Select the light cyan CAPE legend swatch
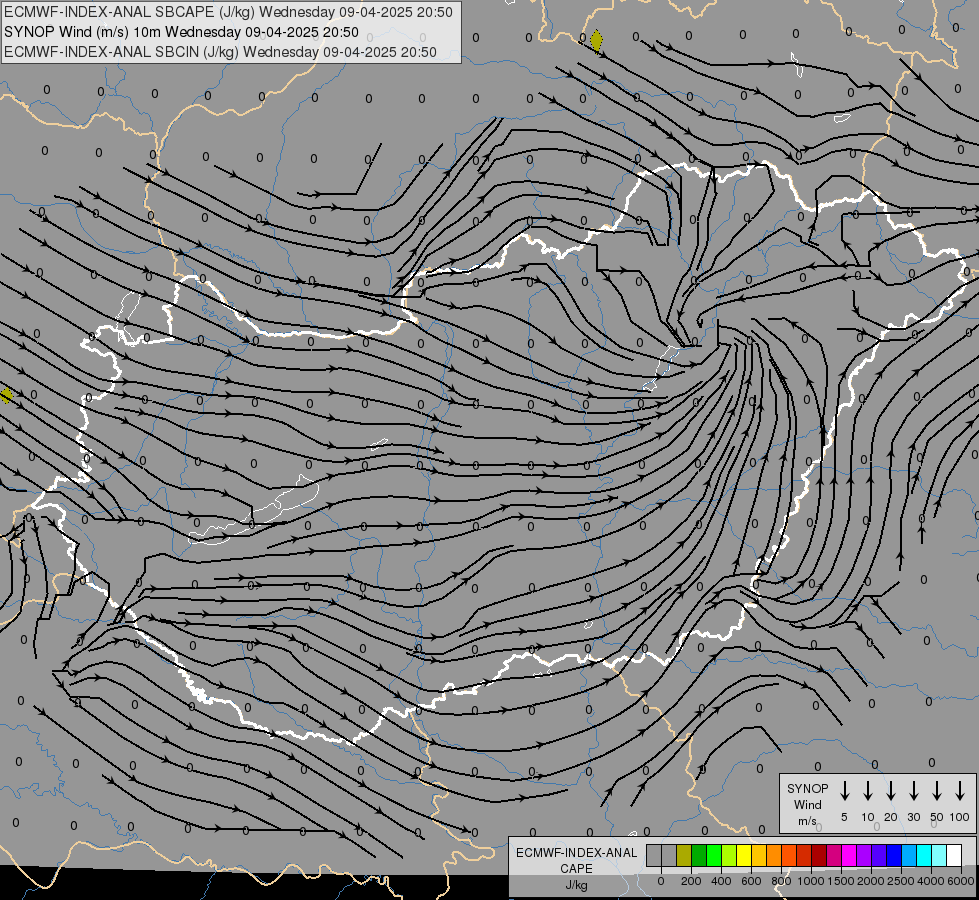 pyautogui.click(x=940, y=855)
